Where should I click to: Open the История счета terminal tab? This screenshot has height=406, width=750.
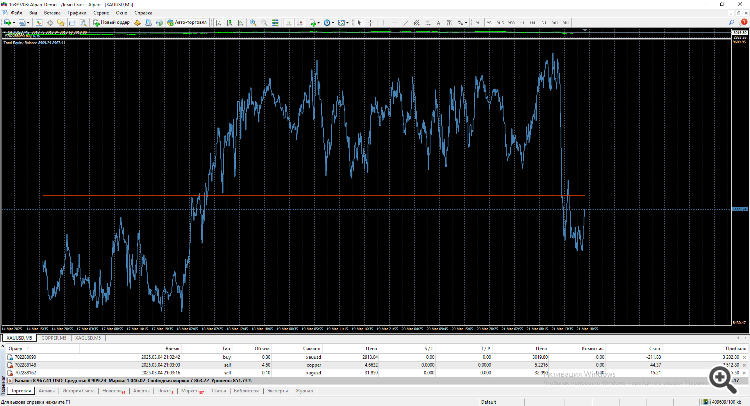tap(78, 391)
